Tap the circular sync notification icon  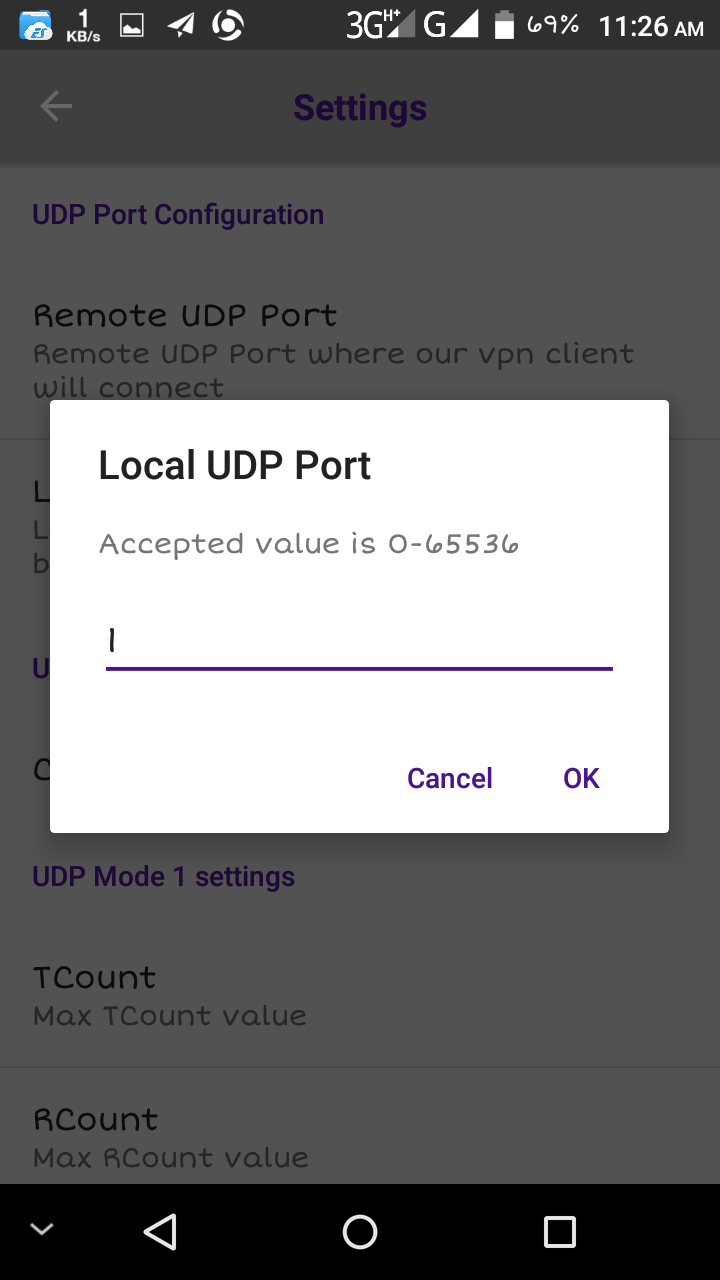(x=228, y=26)
